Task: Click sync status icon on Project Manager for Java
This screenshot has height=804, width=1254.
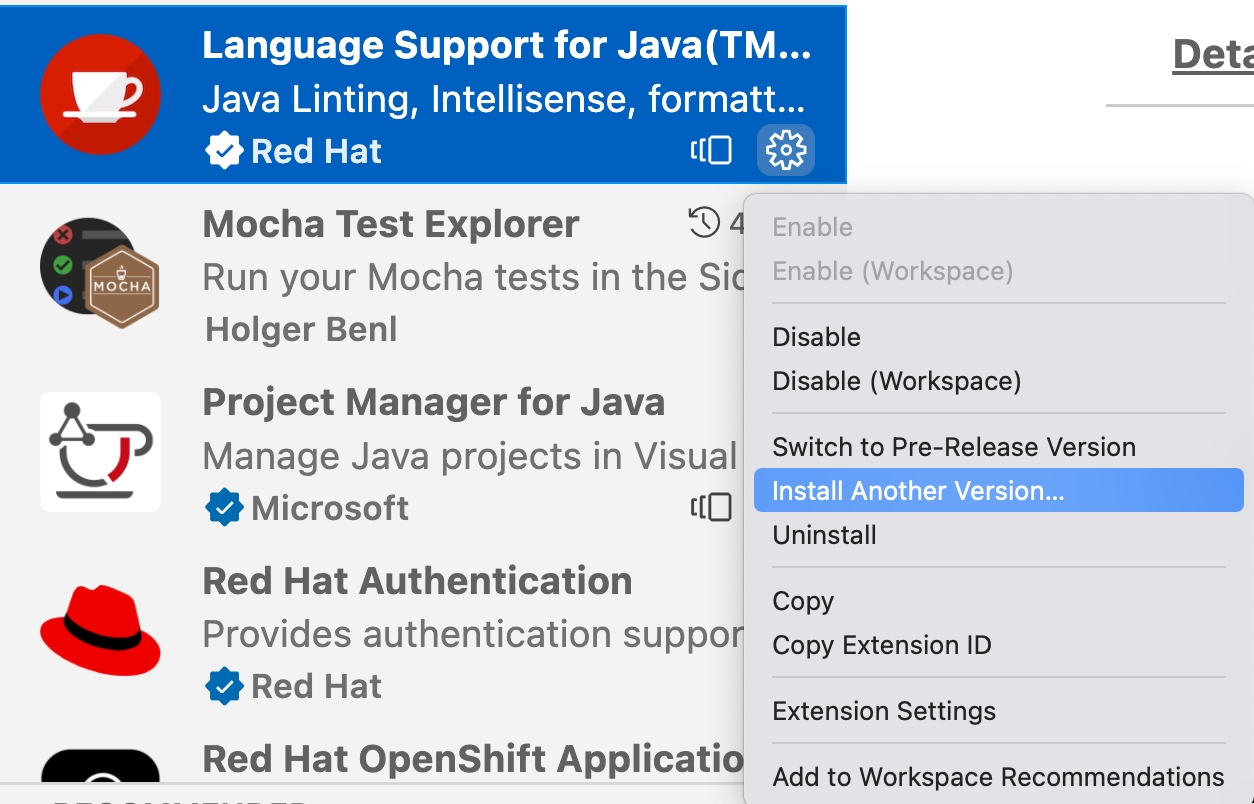Action: pyautogui.click(x=711, y=508)
